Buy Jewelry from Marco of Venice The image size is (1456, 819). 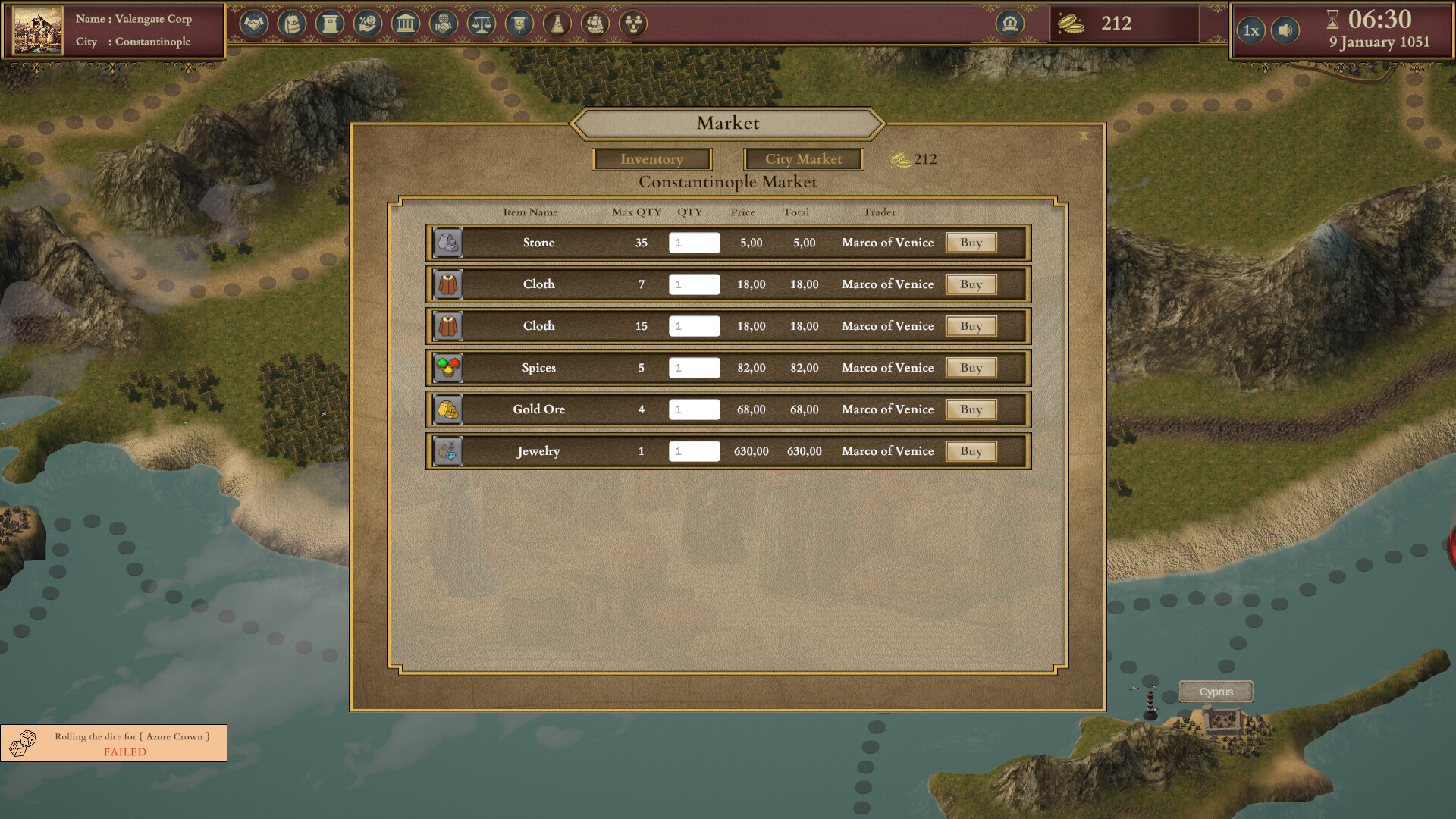(971, 450)
